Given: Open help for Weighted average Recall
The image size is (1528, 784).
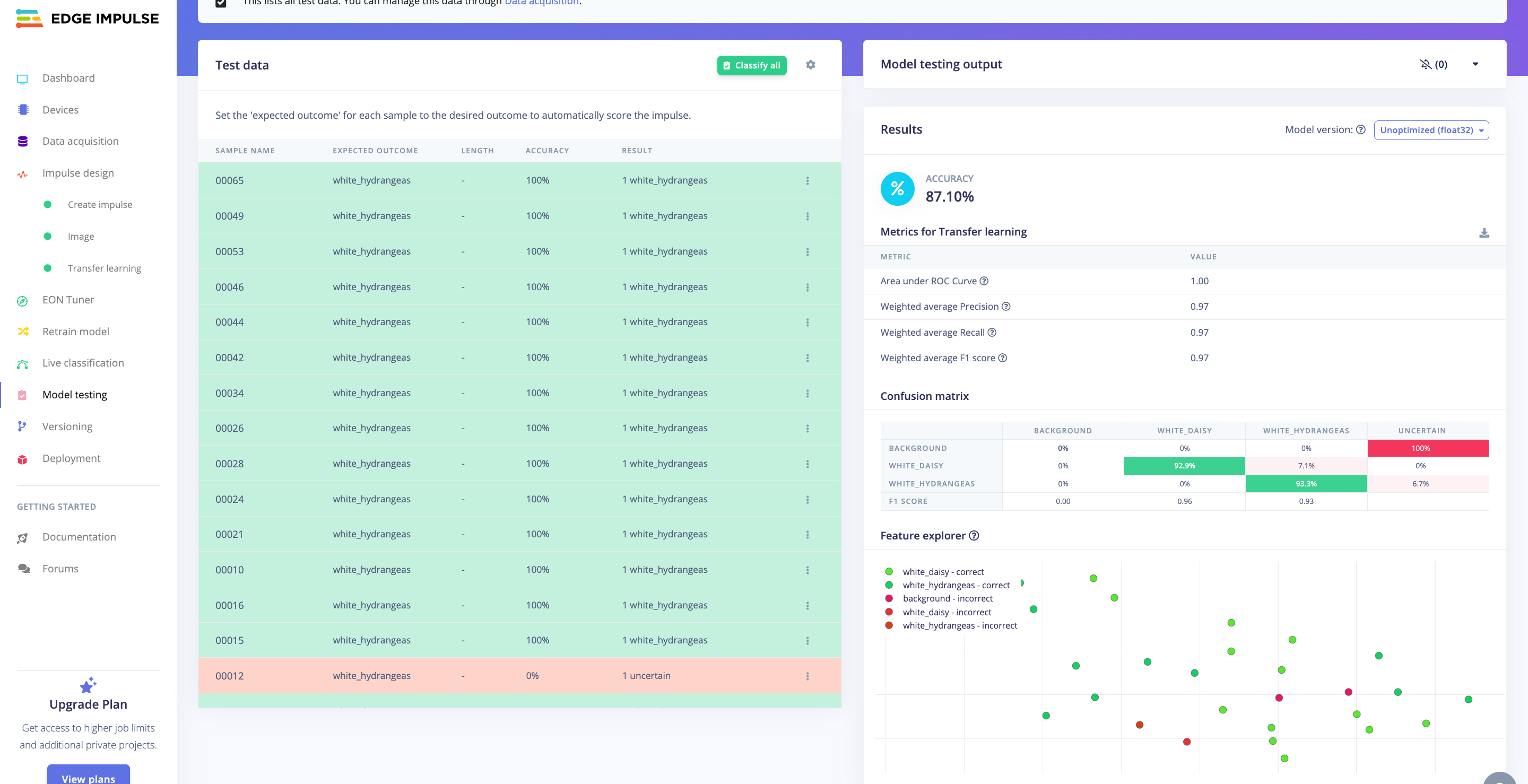Looking at the screenshot, I should [x=991, y=333].
